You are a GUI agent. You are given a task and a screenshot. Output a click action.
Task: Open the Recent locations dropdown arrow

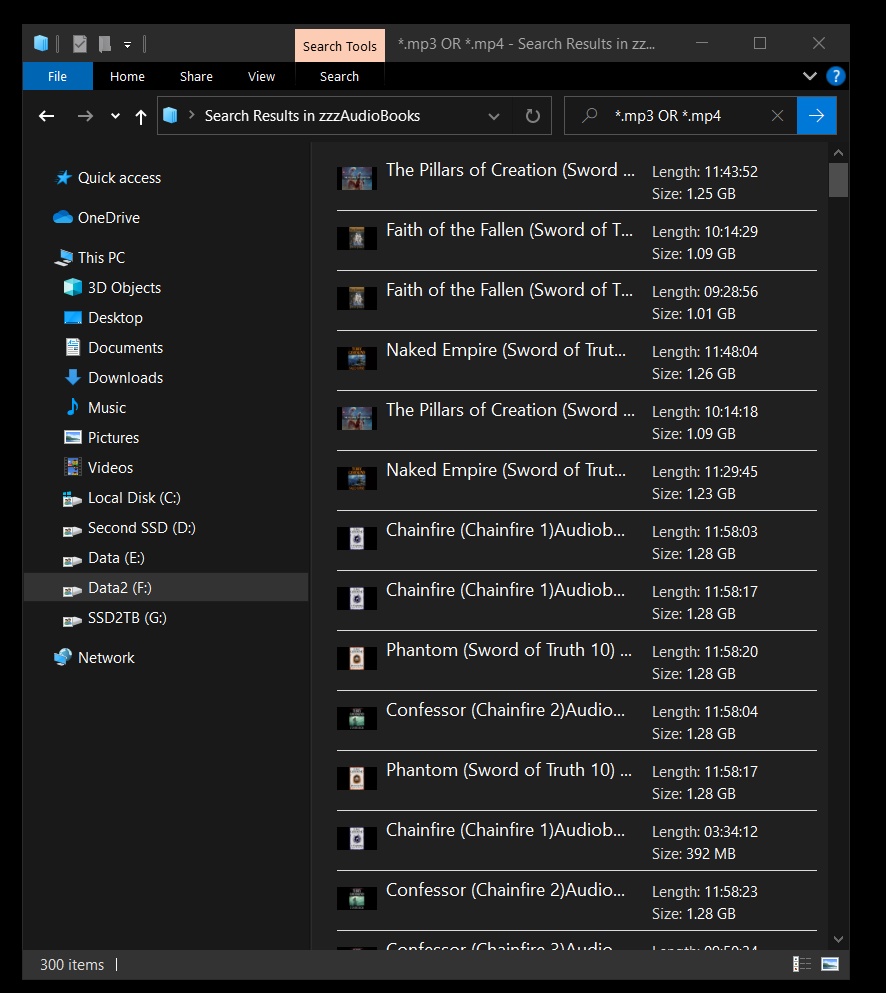[115, 116]
